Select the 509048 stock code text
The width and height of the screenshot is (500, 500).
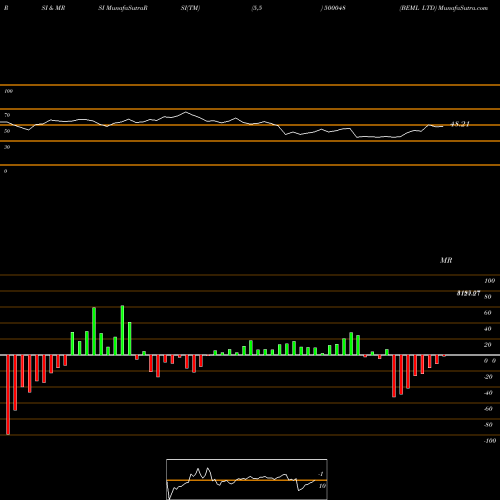pyautogui.click(x=334, y=8)
